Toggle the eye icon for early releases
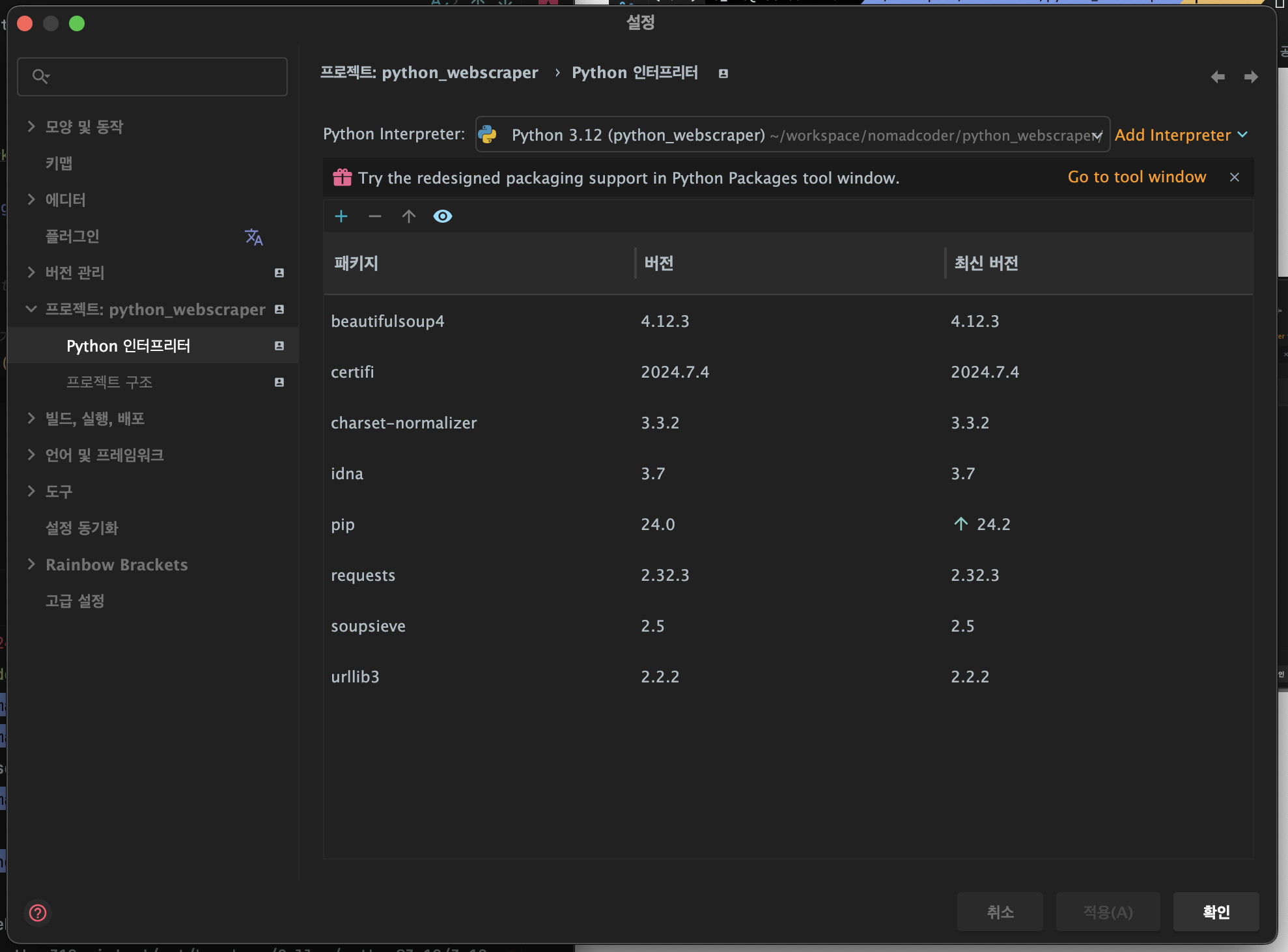Viewport: 1288px width, 952px height. point(443,216)
